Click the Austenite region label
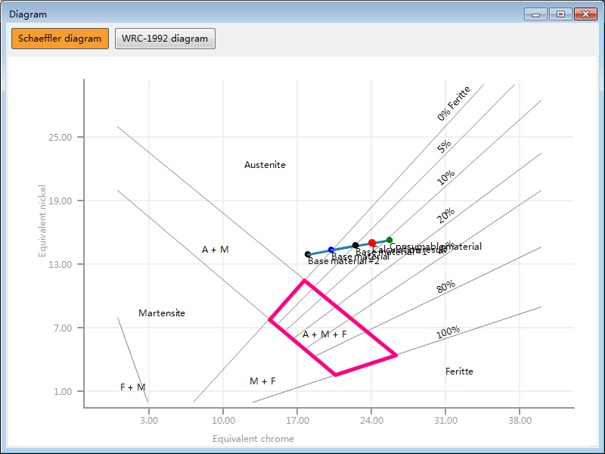 pos(265,165)
